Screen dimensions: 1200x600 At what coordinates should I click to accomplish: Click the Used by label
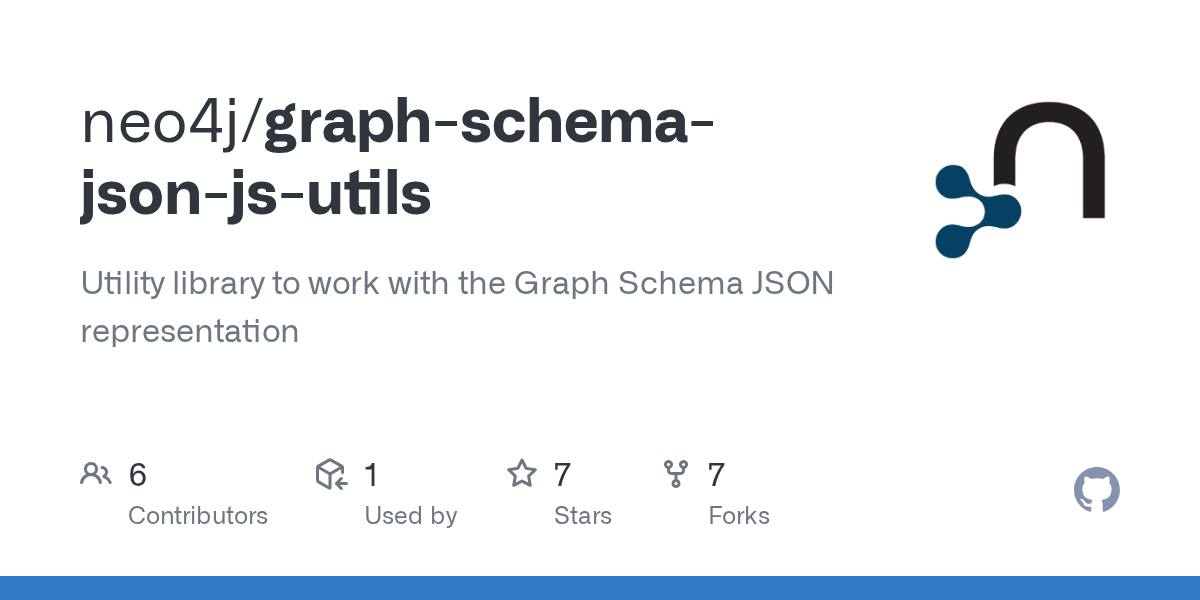410,516
